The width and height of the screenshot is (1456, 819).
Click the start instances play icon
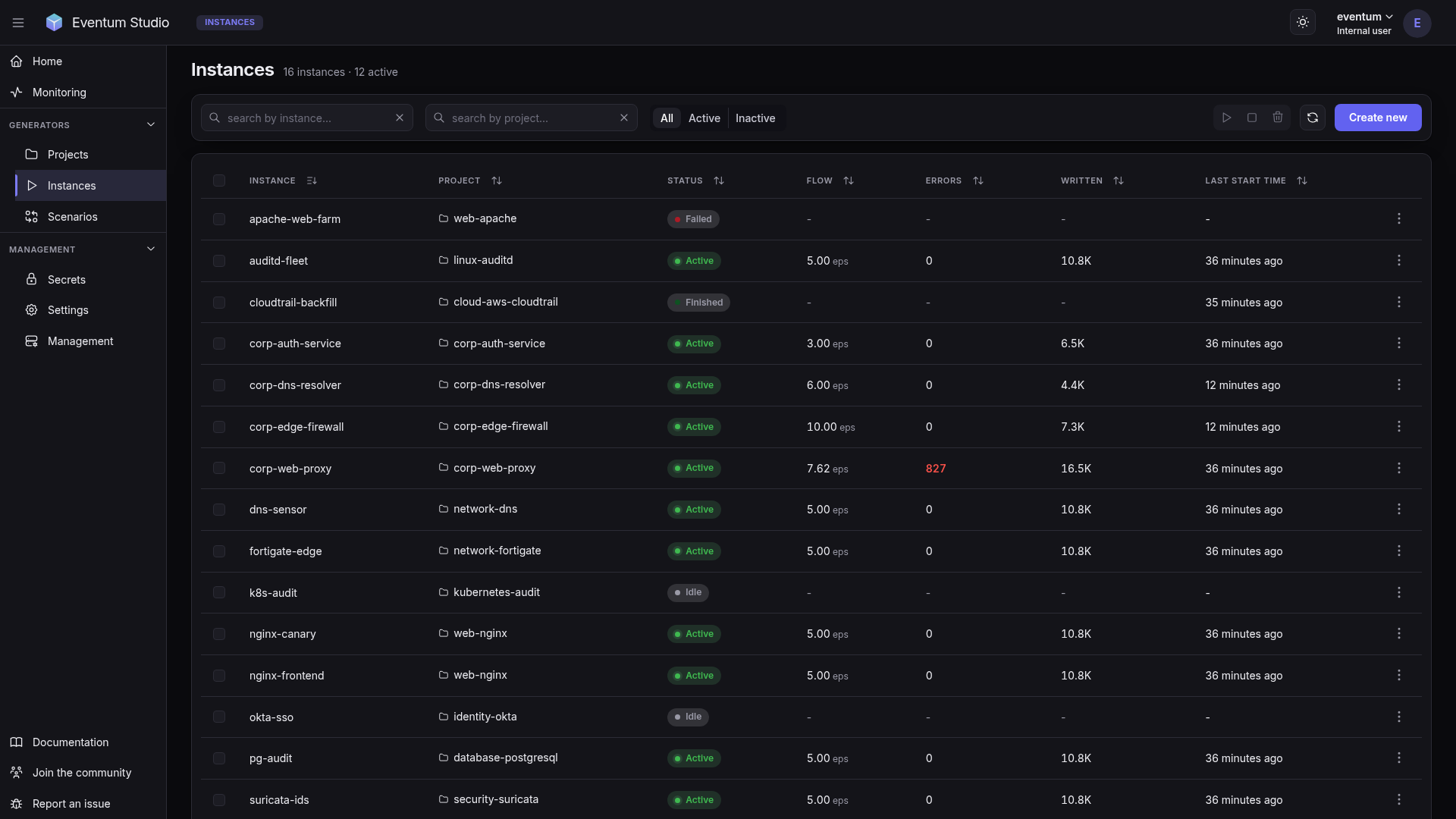[1226, 118]
